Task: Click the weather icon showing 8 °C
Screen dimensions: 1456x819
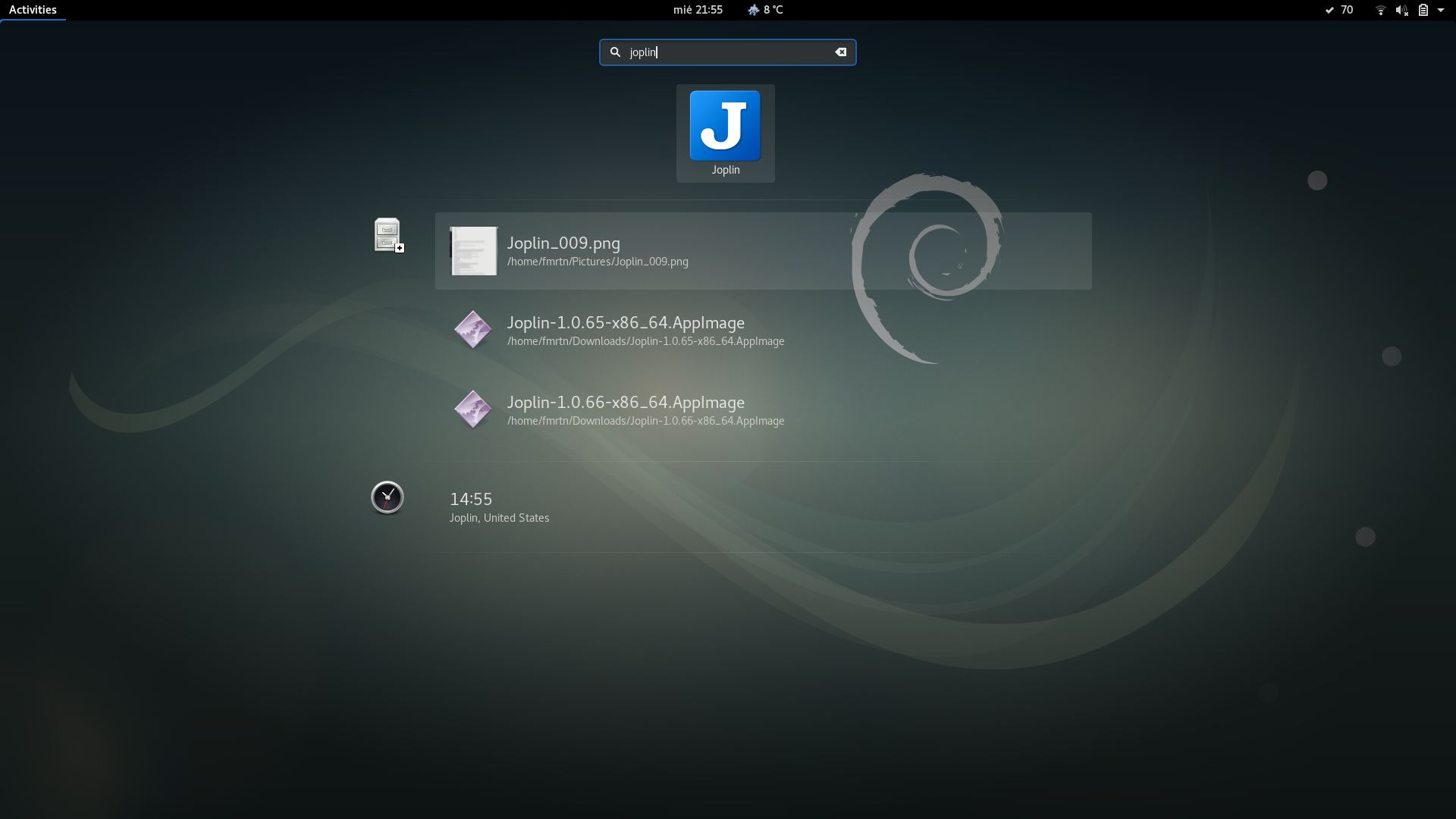Action: [x=753, y=10]
